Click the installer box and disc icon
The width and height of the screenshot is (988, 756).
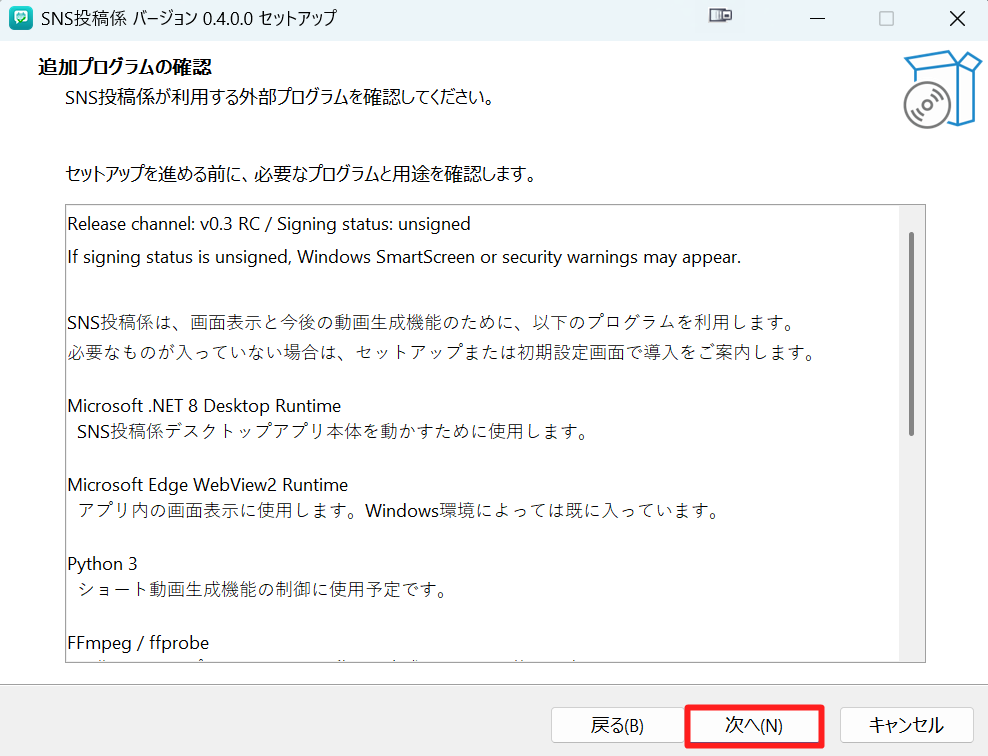click(941, 89)
